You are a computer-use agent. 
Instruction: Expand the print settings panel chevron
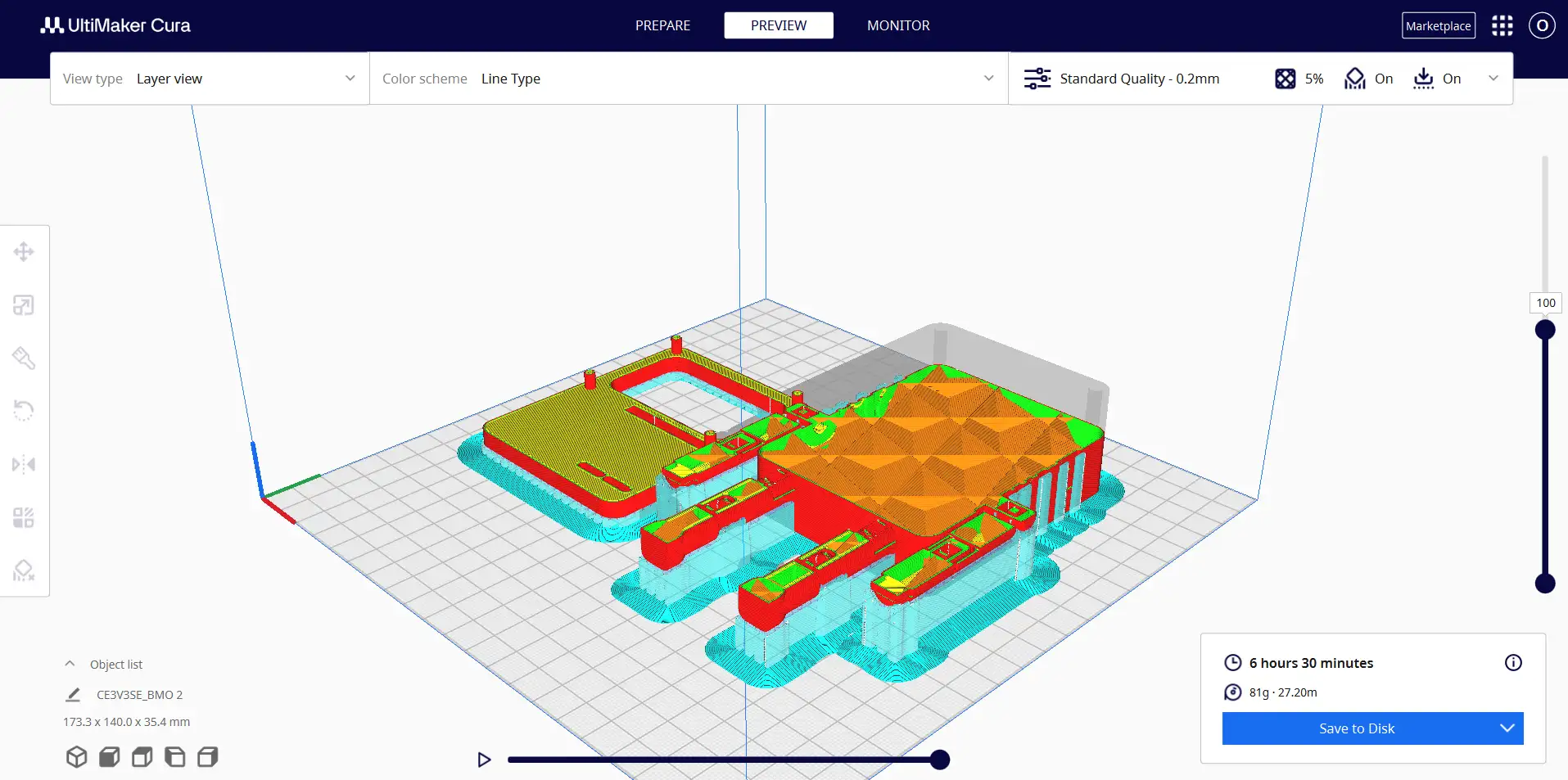click(x=1493, y=79)
